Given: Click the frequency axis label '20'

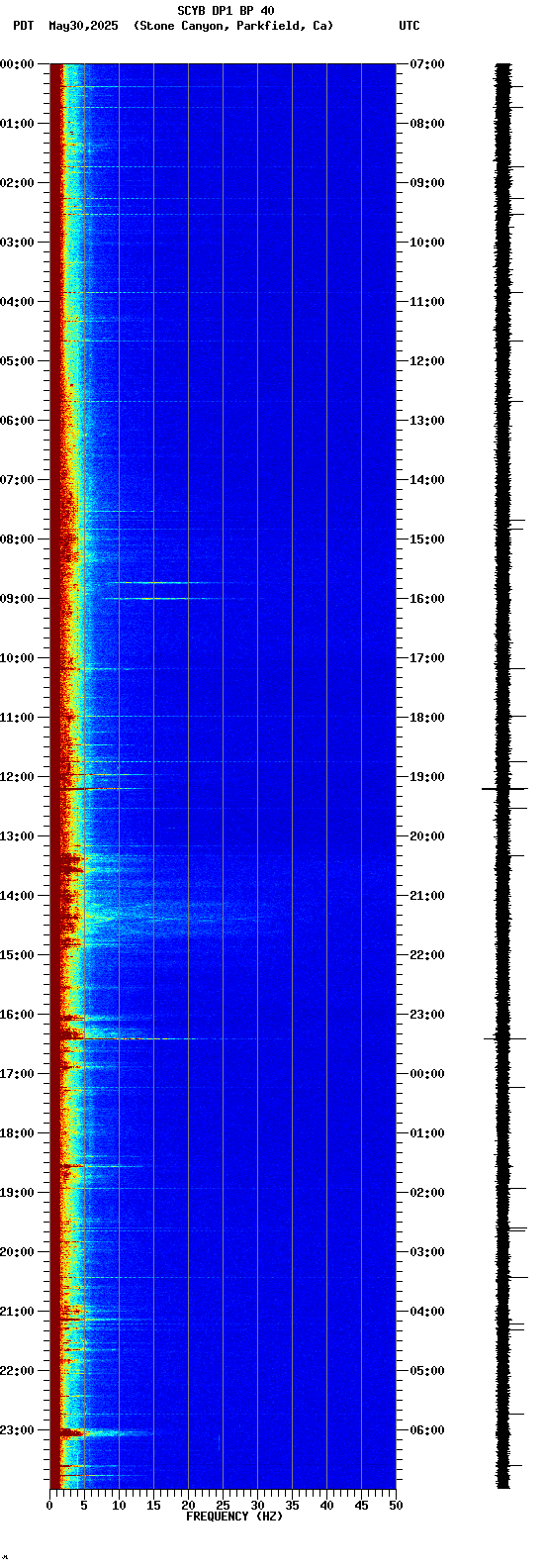Looking at the screenshot, I should coord(188,1506).
